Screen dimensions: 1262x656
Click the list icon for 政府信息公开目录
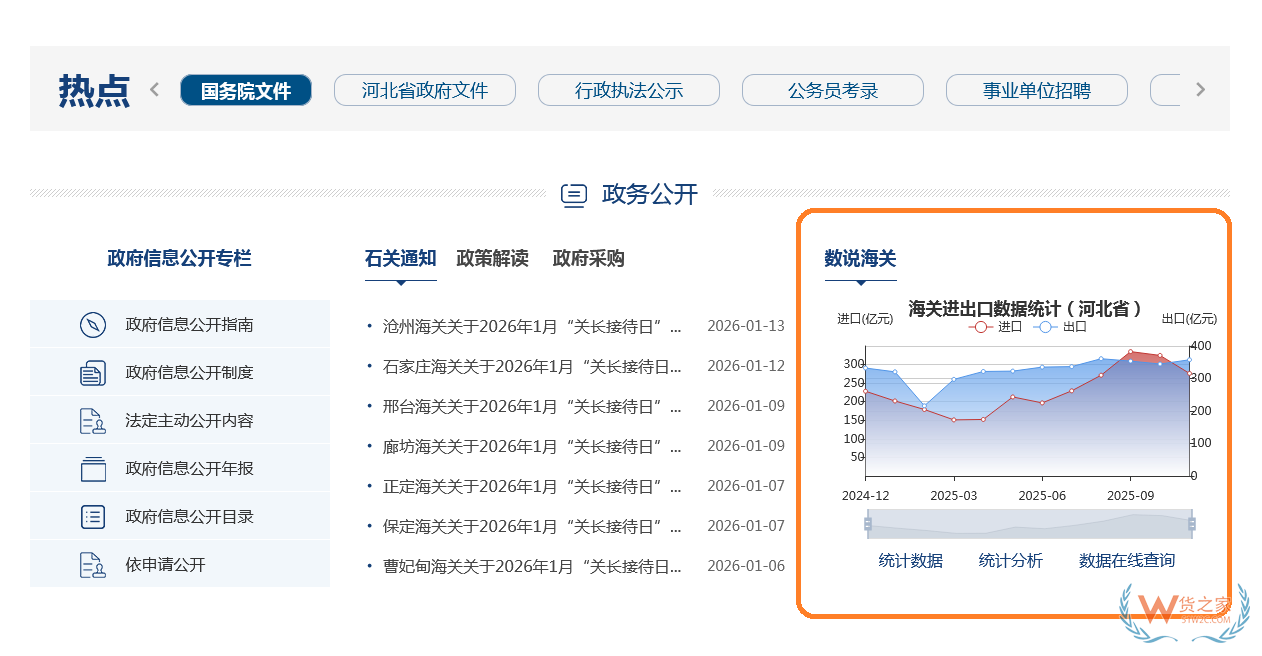94,515
